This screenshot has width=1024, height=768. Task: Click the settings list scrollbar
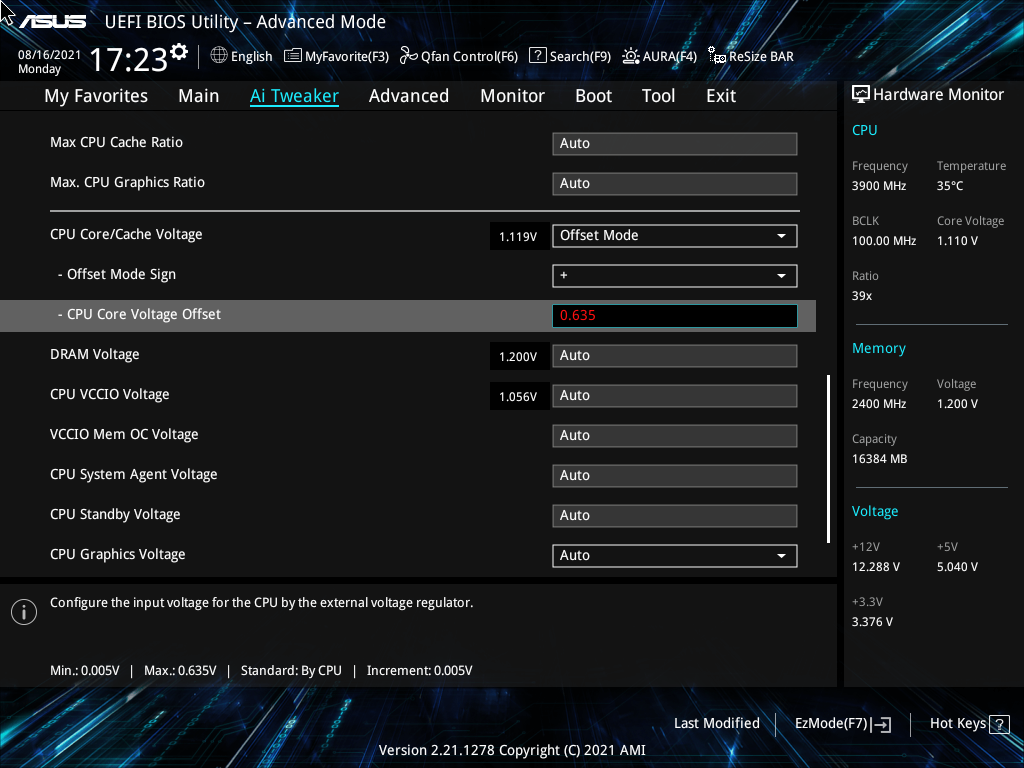point(828,459)
